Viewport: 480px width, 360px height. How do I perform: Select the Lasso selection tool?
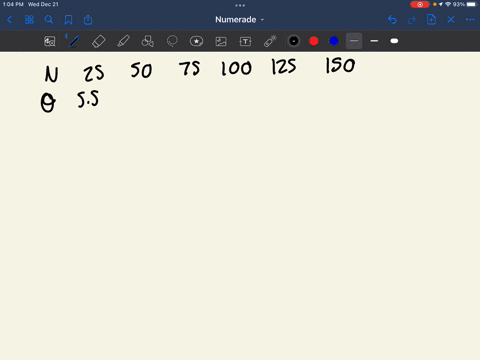(172, 41)
